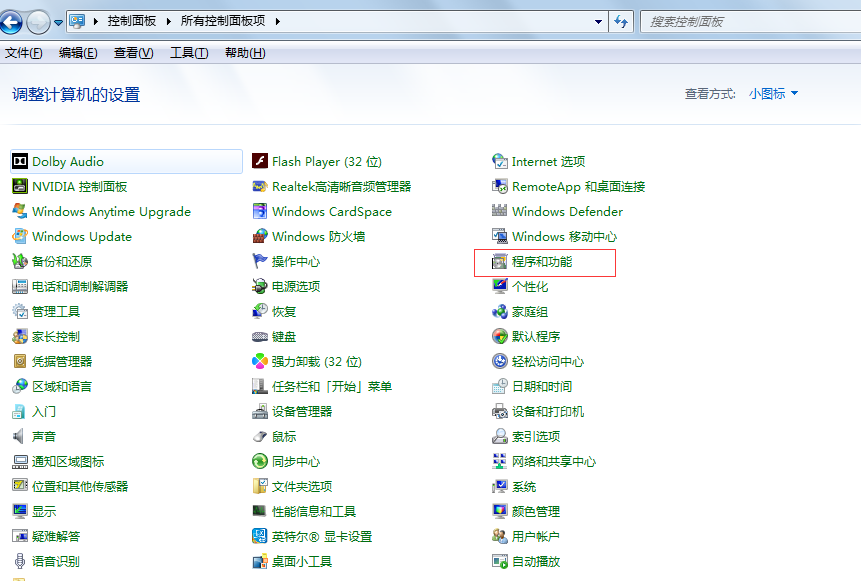
Task: Click the Windows Update link
Action: (x=81, y=237)
